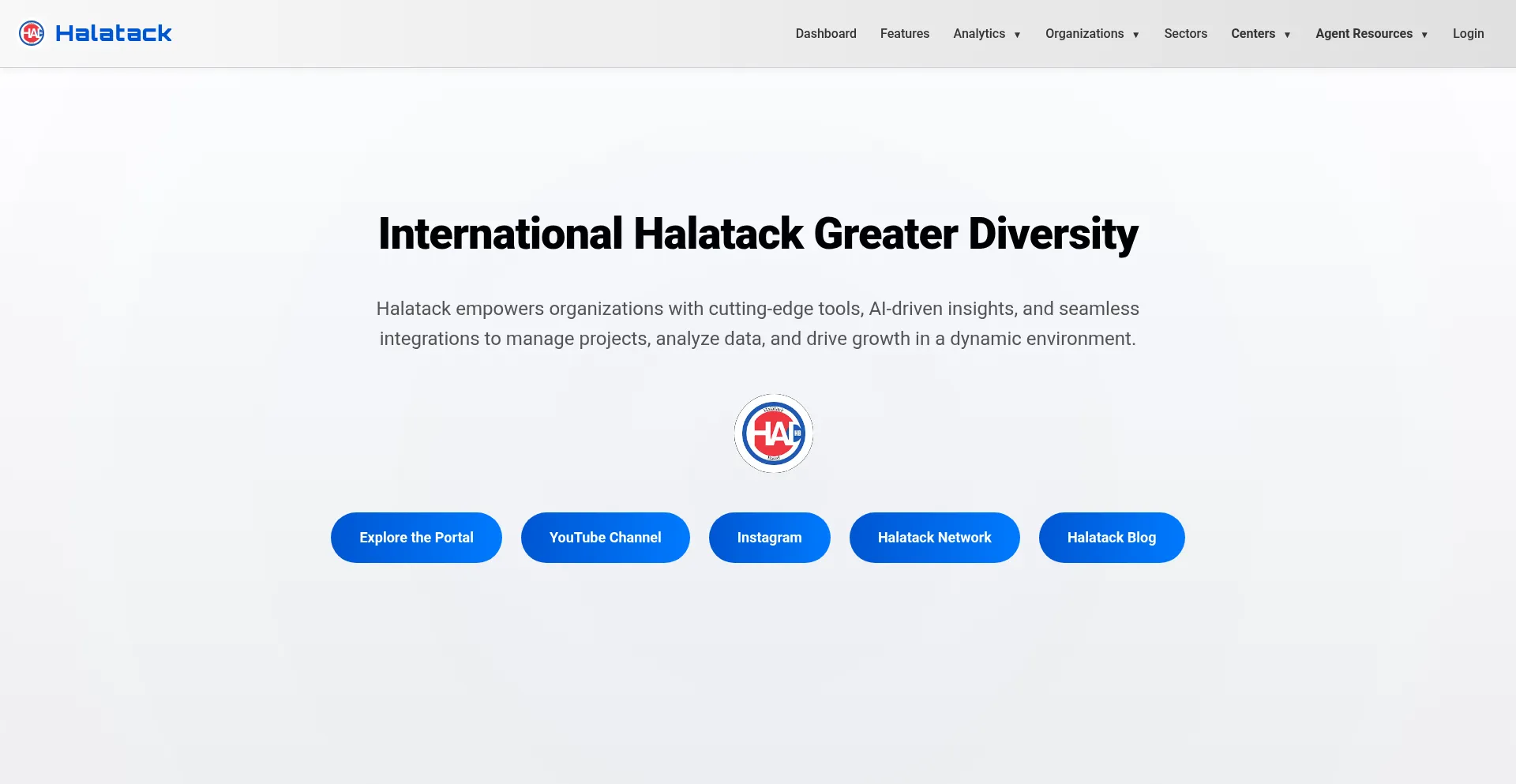This screenshot has height=784, width=1516.
Task: Expand the Organizations dropdown arrow
Action: pyautogui.click(x=1135, y=35)
